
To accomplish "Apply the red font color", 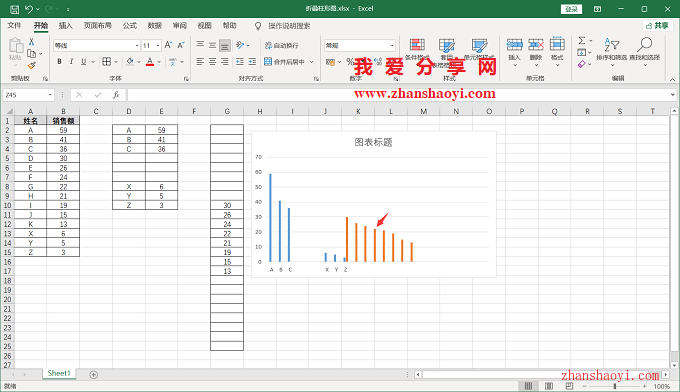I will tap(150, 62).
